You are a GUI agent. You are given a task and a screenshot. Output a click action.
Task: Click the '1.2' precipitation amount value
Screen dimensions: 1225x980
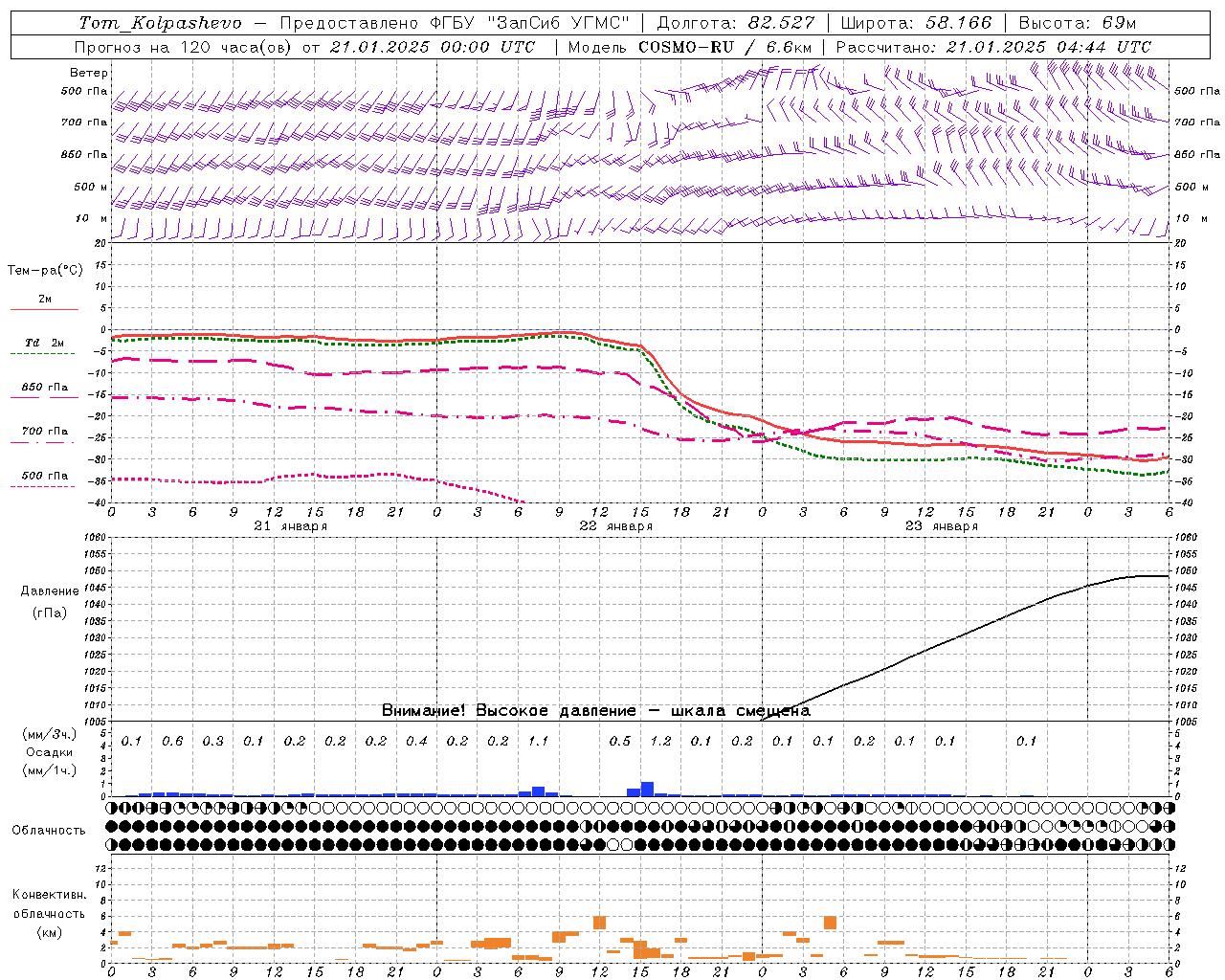click(x=660, y=741)
